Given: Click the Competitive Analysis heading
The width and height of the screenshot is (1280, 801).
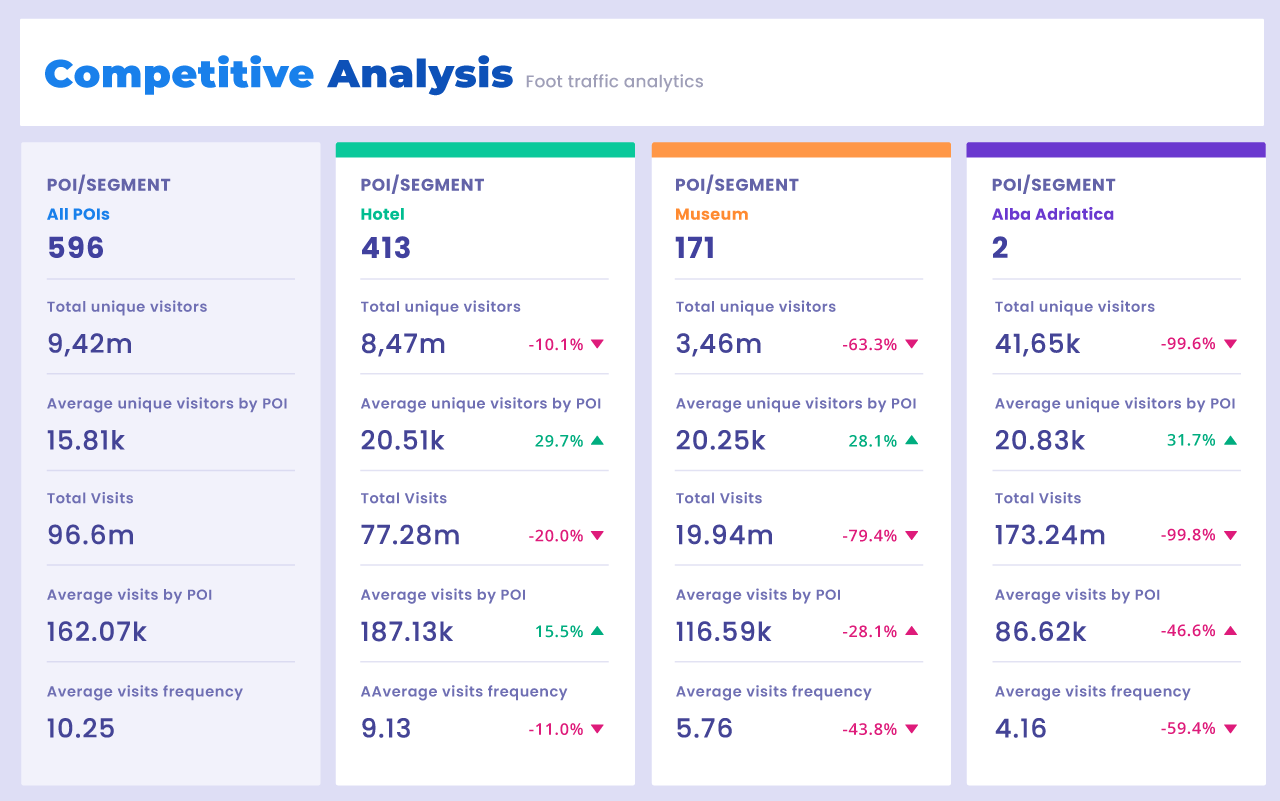Looking at the screenshot, I should click(278, 75).
